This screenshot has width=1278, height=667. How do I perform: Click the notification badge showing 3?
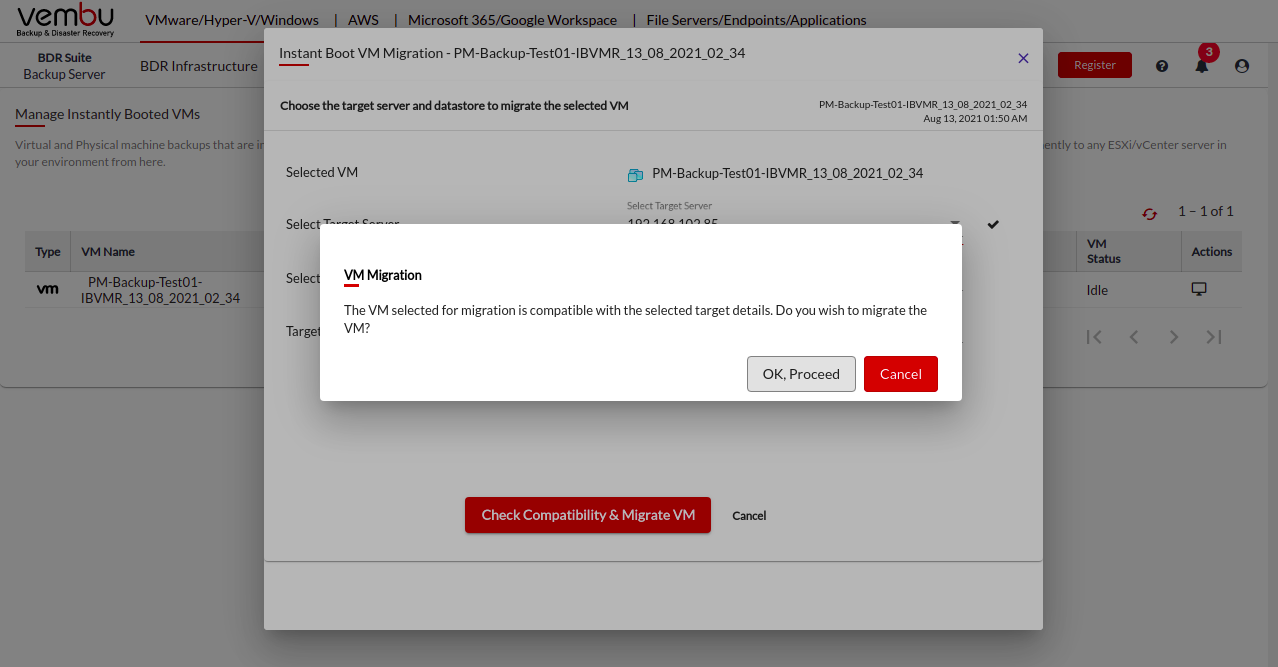coord(1209,52)
